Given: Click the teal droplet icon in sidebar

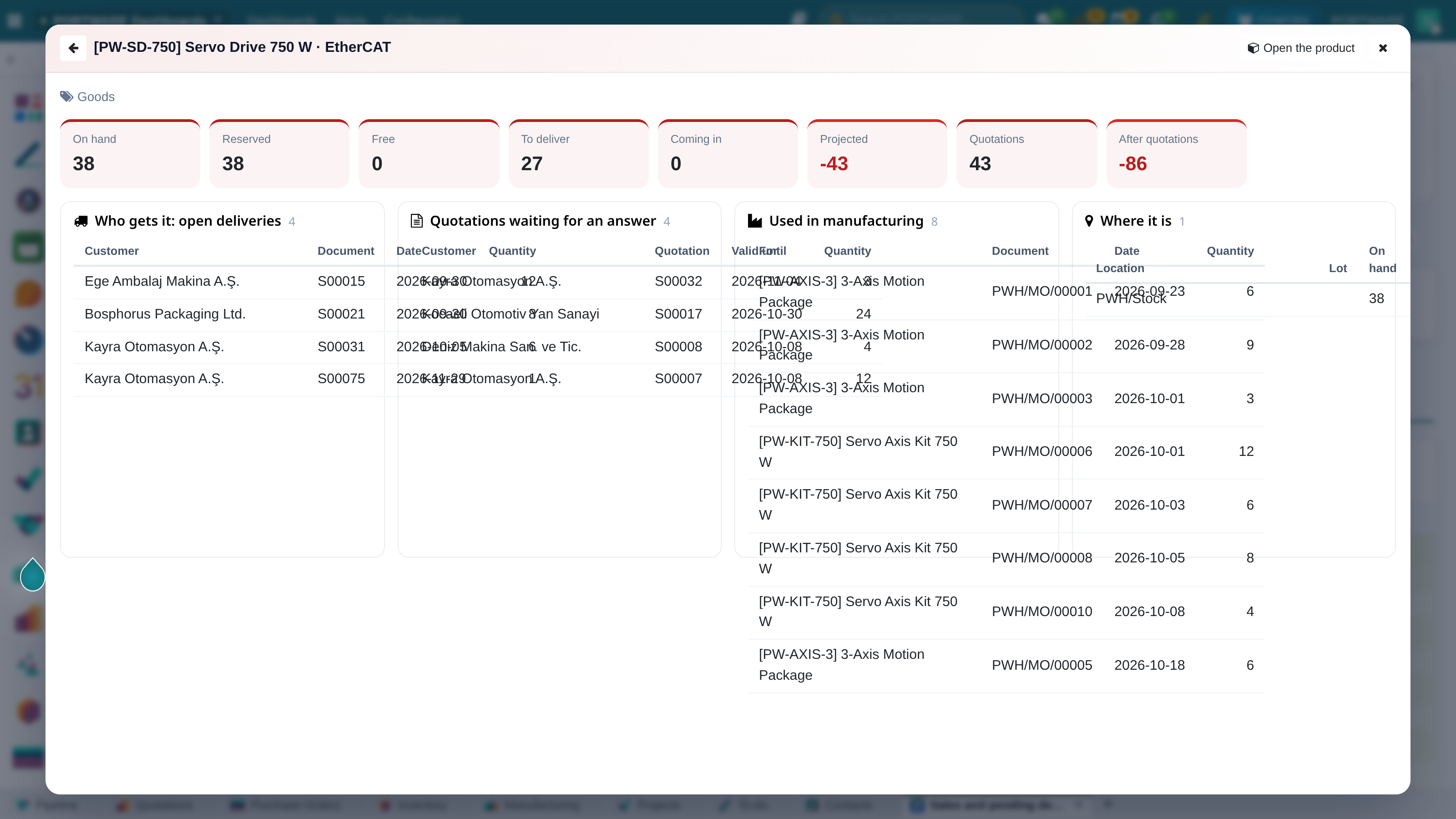Looking at the screenshot, I should pyautogui.click(x=32, y=575).
